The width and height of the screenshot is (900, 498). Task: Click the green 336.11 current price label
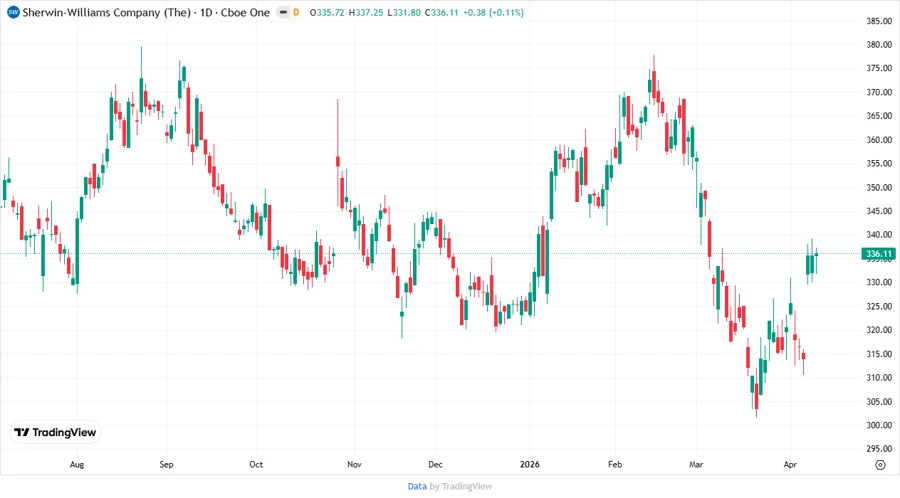coord(878,254)
